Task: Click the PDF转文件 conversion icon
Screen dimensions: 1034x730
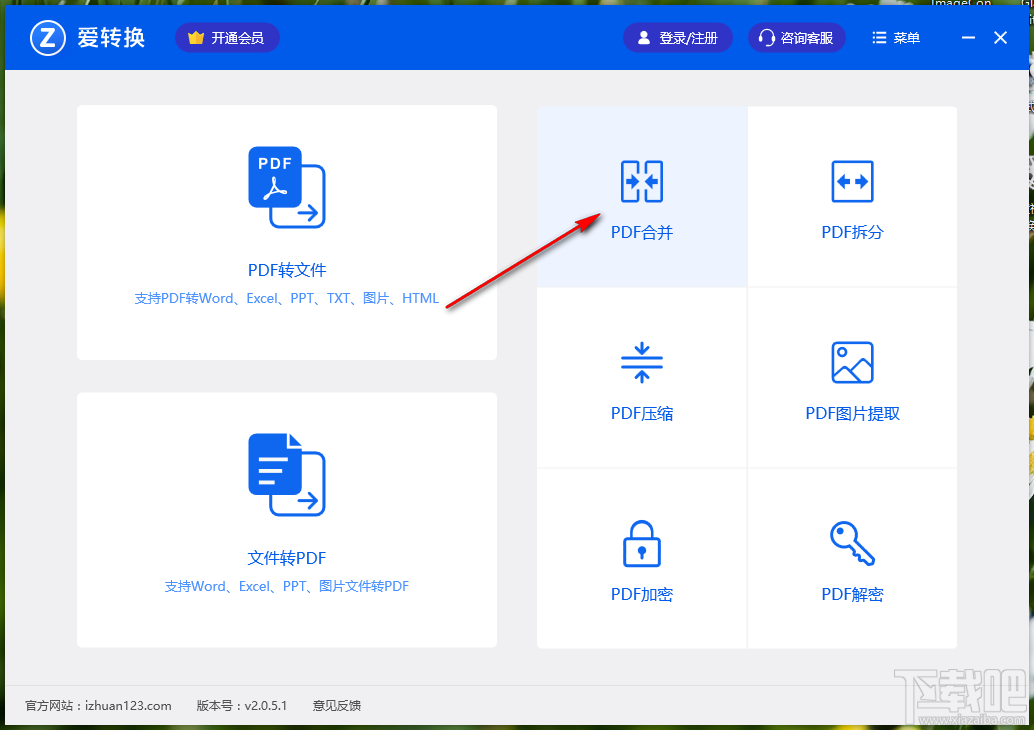Action: 286,188
